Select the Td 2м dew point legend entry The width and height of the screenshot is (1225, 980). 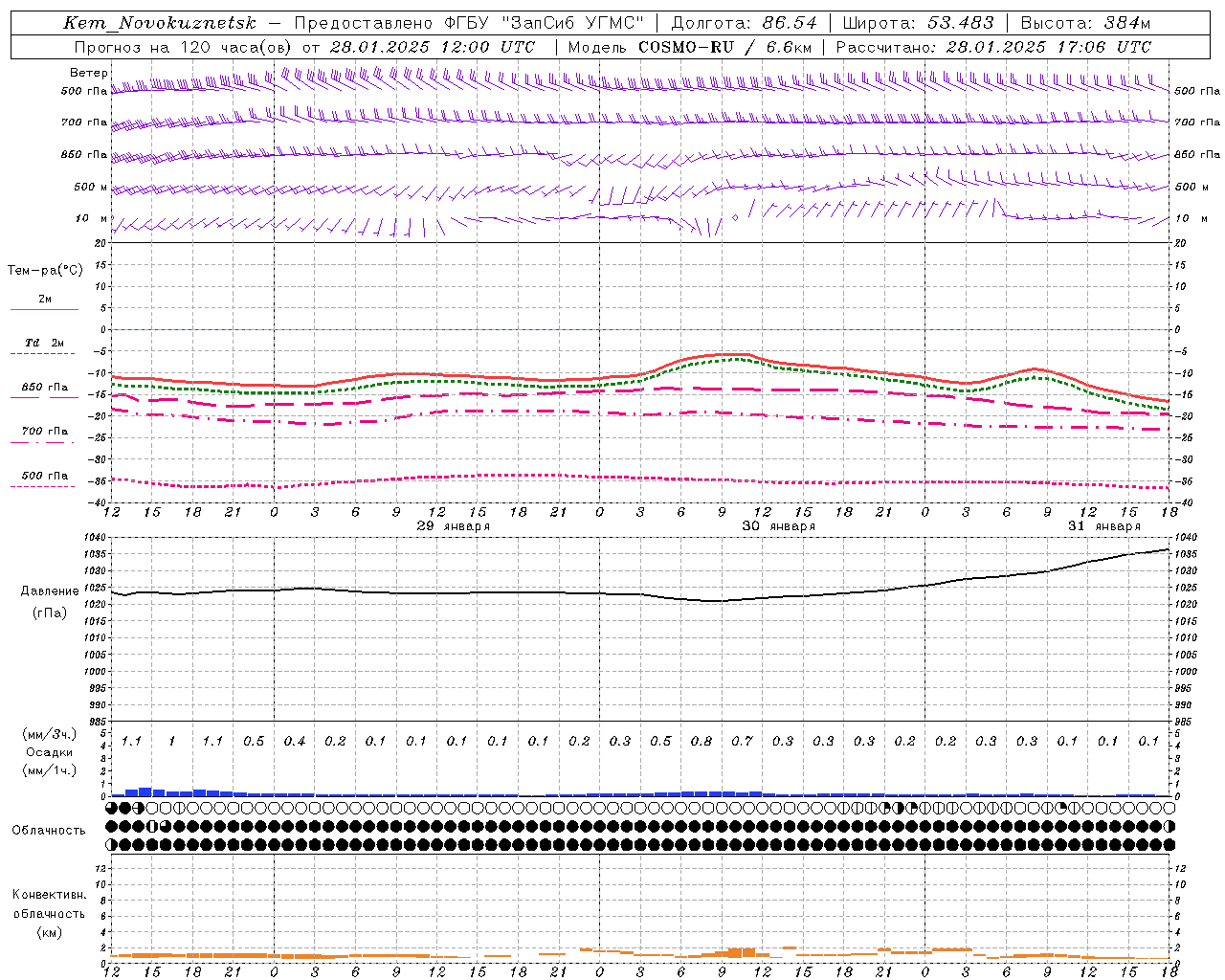click(45, 344)
